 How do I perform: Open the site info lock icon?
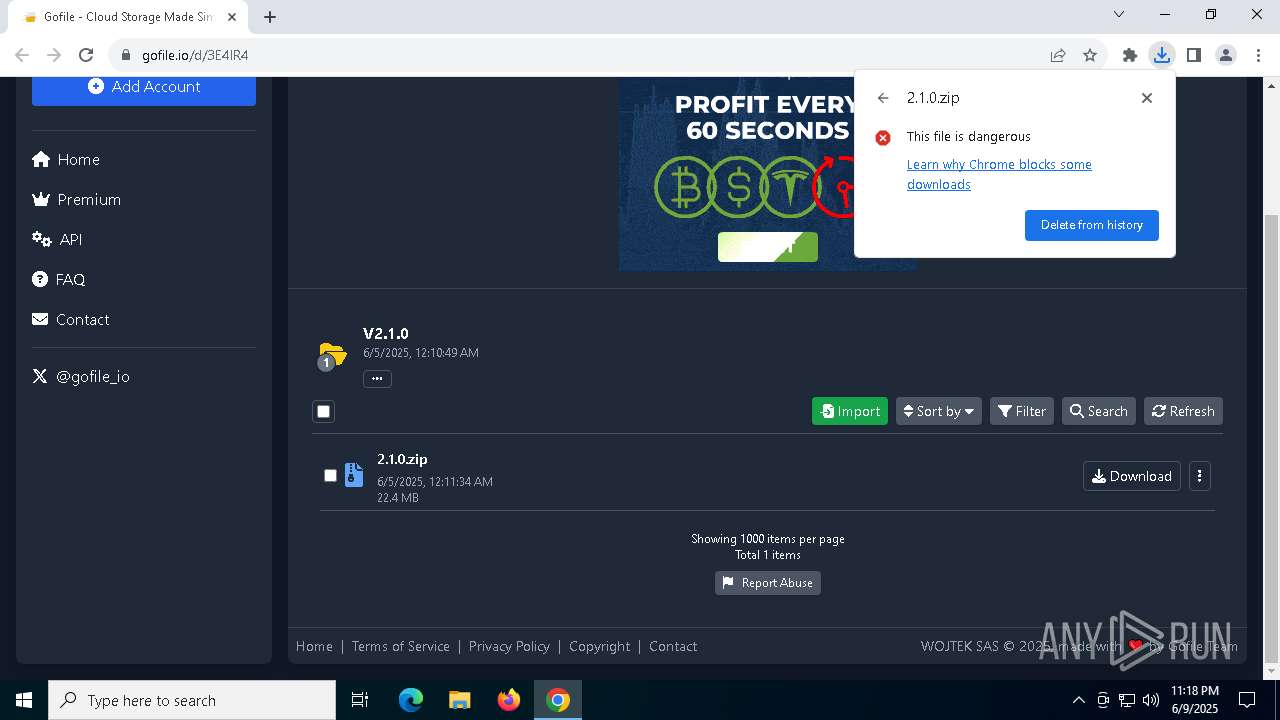click(x=125, y=55)
